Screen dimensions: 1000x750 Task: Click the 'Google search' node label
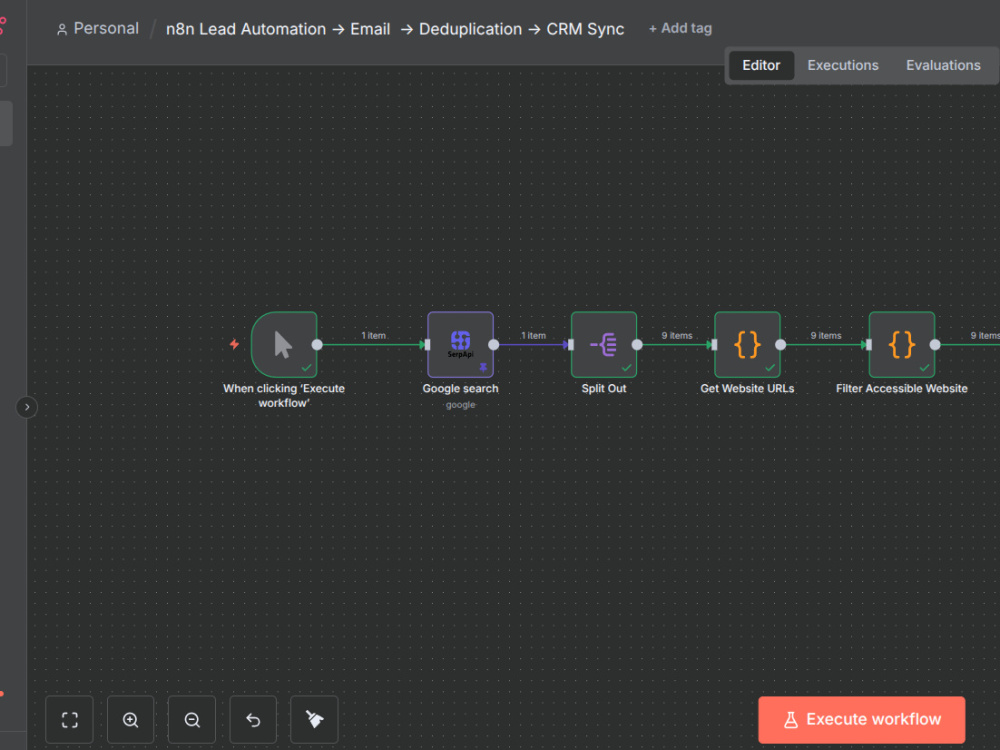pos(460,388)
